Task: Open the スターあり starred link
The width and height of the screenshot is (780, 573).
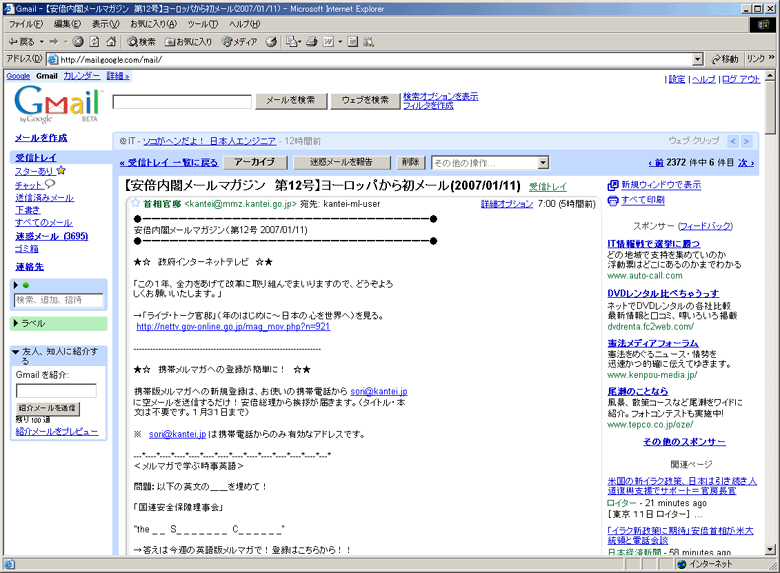Action: (x=34, y=172)
